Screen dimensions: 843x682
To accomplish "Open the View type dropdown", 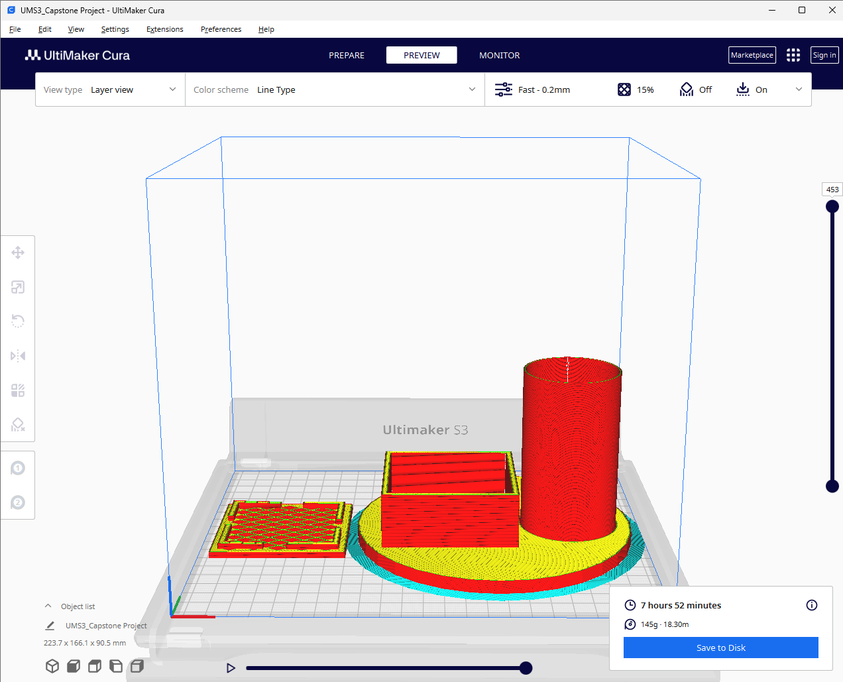I will pos(110,90).
